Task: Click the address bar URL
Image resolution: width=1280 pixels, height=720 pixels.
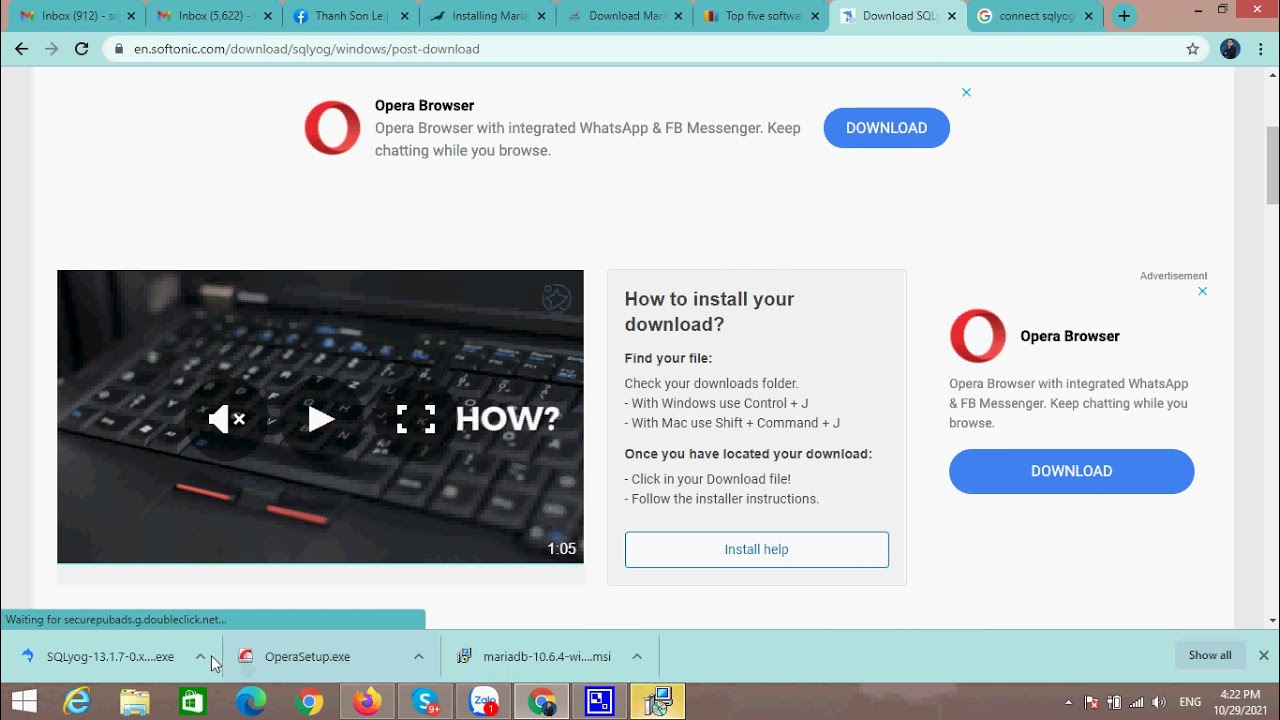Action: pos(306,49)
